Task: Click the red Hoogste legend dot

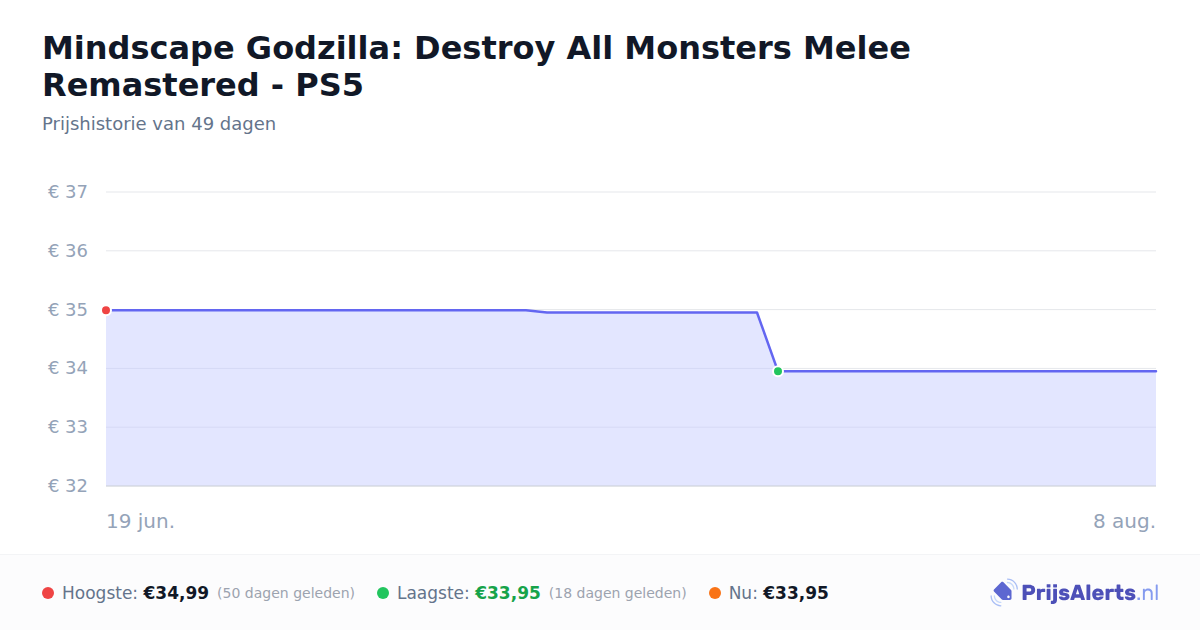Action: click(48, 593)
